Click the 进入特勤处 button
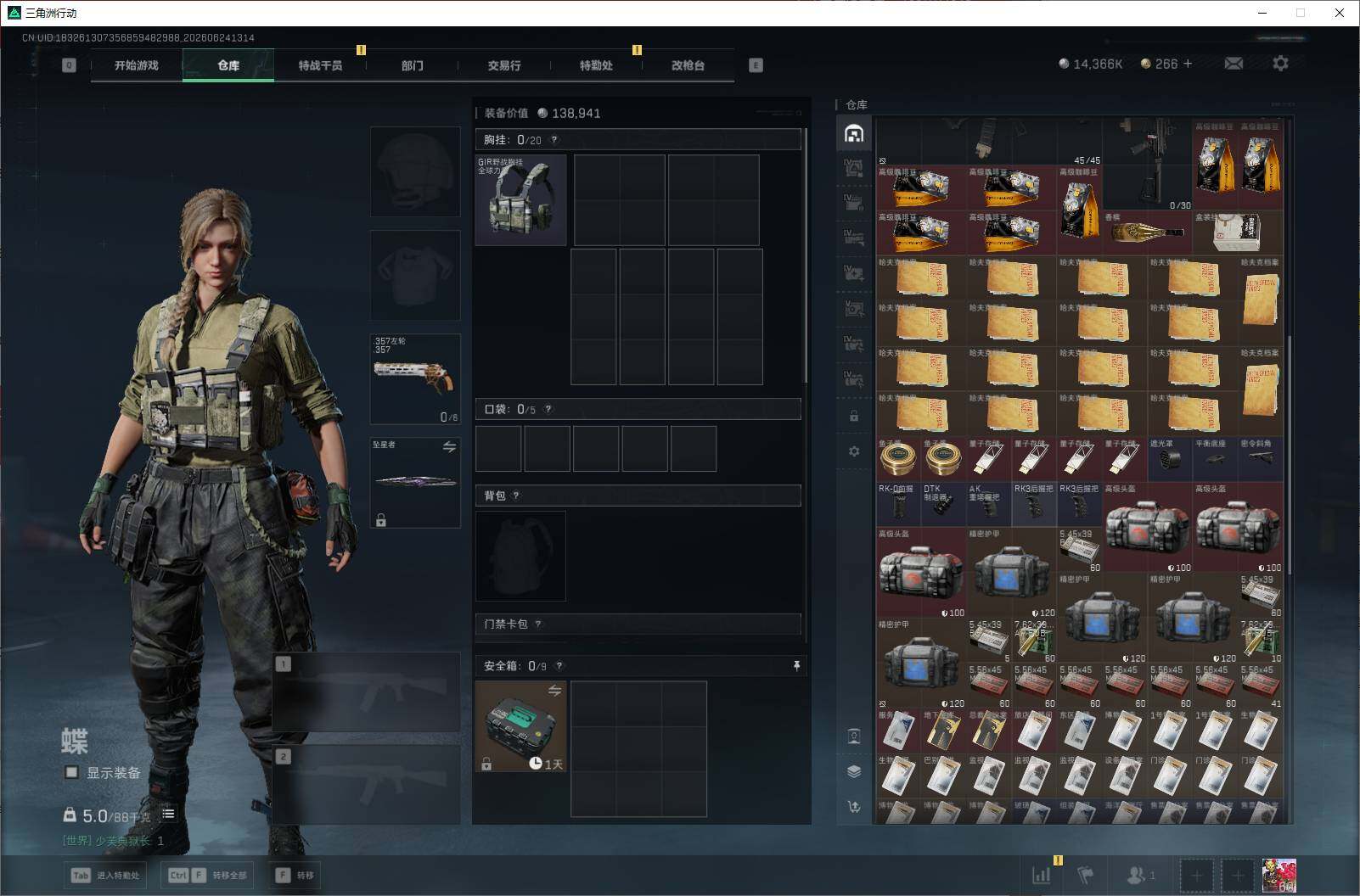This screenshot has height=896, width=1360. 104,875
